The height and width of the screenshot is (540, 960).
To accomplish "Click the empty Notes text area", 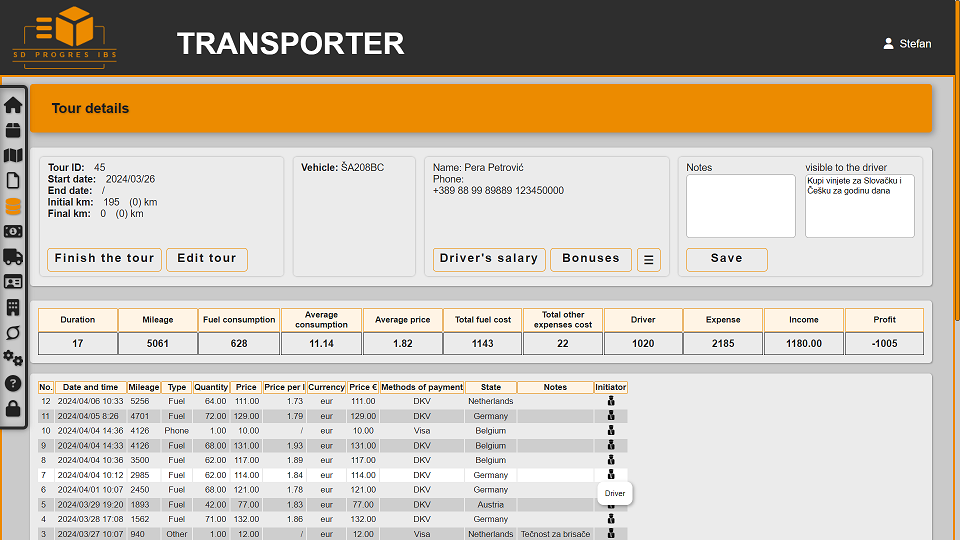I will [740, 206].
